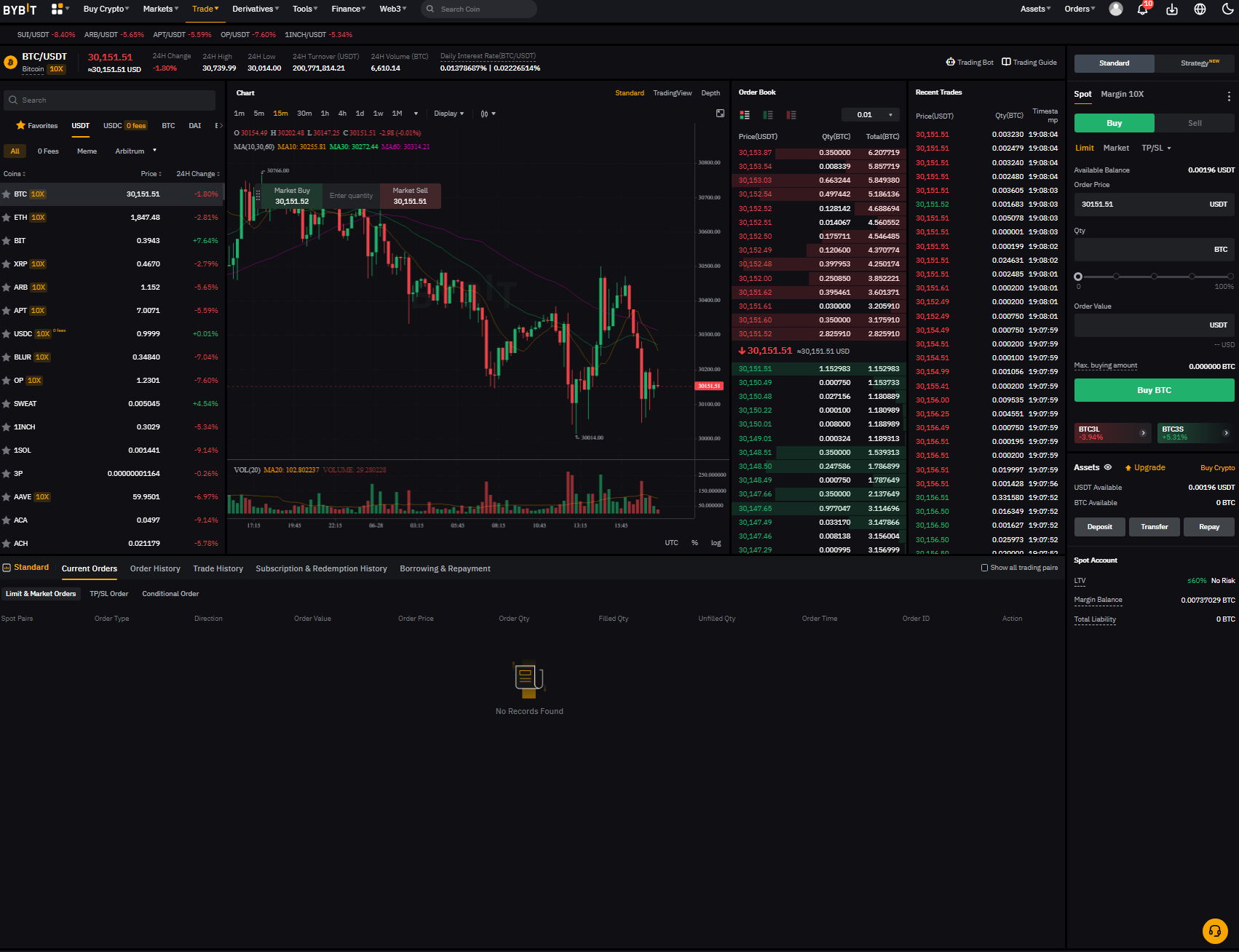The width and height of the screenshot is (1239, 952).
Task: Toggle favorite star for XRP row
Action: 7,264
